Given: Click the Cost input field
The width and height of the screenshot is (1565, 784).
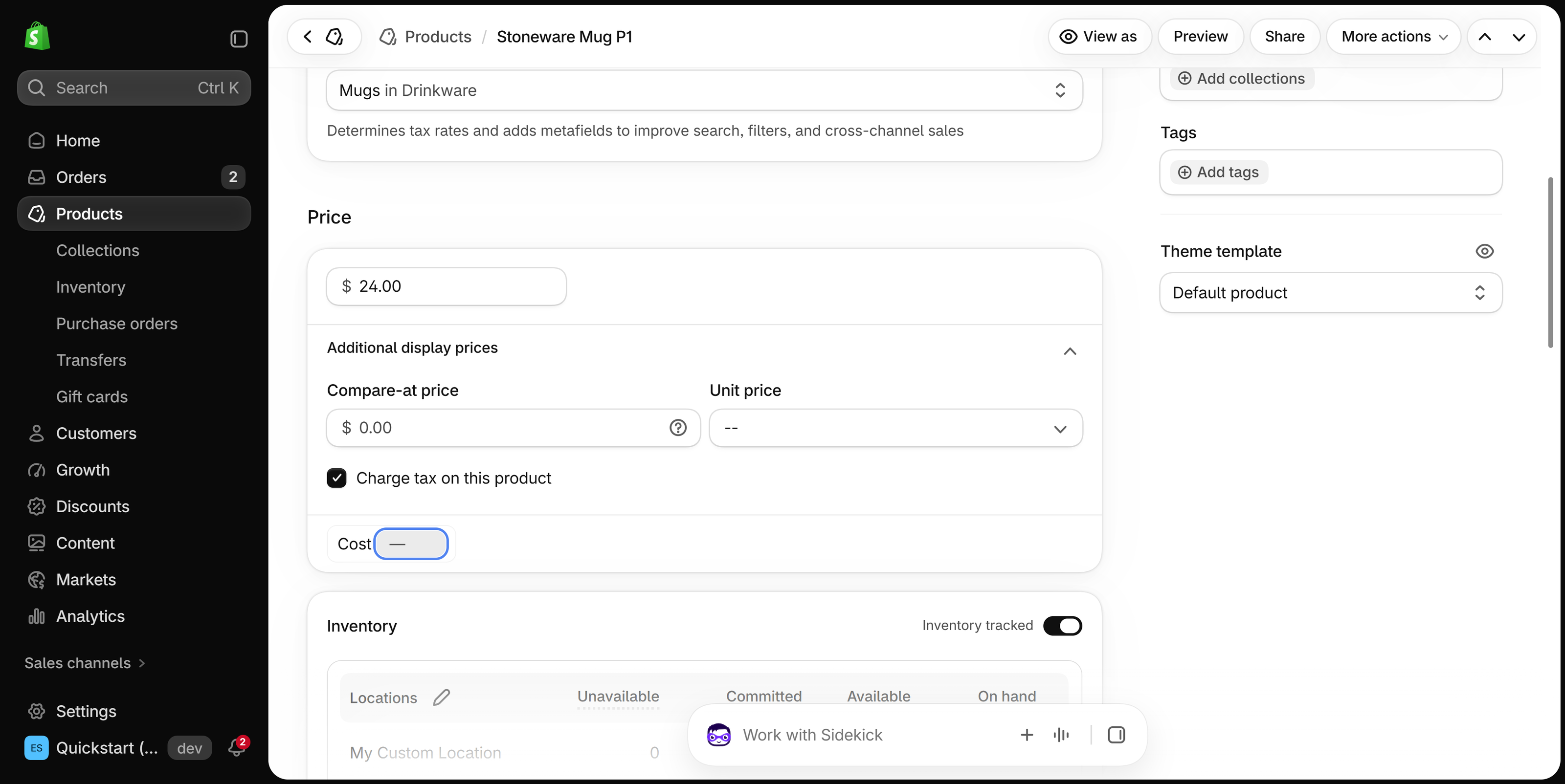Looking at the screenshot, I should coord(411,544).
